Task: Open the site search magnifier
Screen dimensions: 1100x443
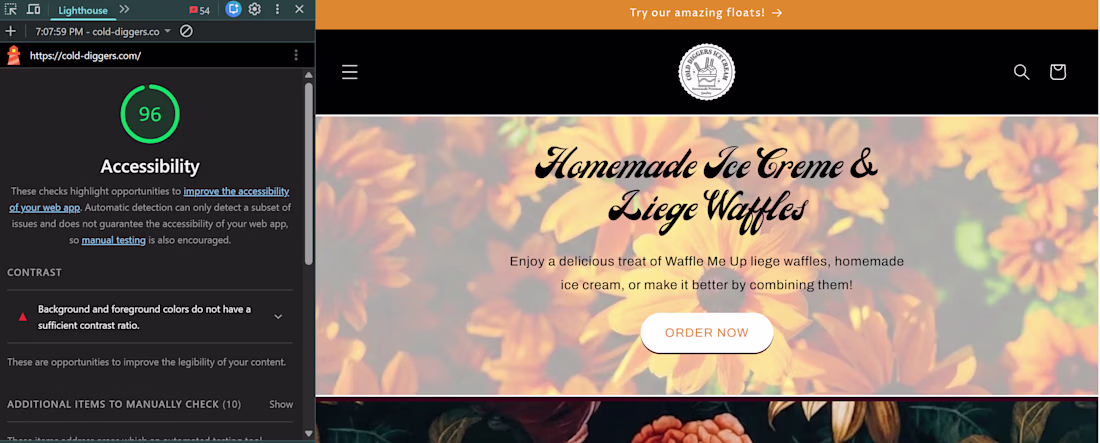Action: pyautogui.click(x=1021, y=72)
